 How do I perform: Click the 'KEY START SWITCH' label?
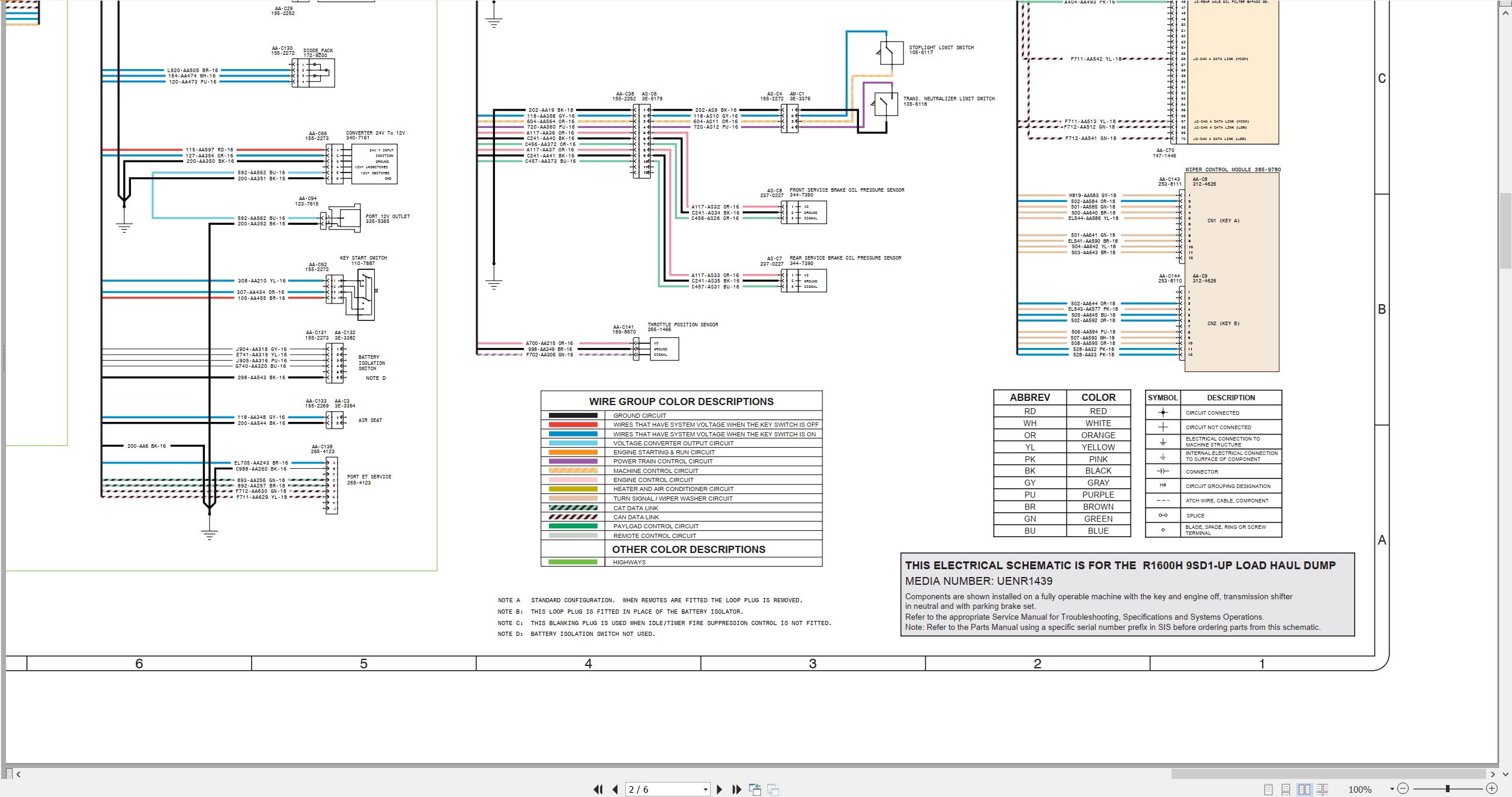(x=363, y=258)
